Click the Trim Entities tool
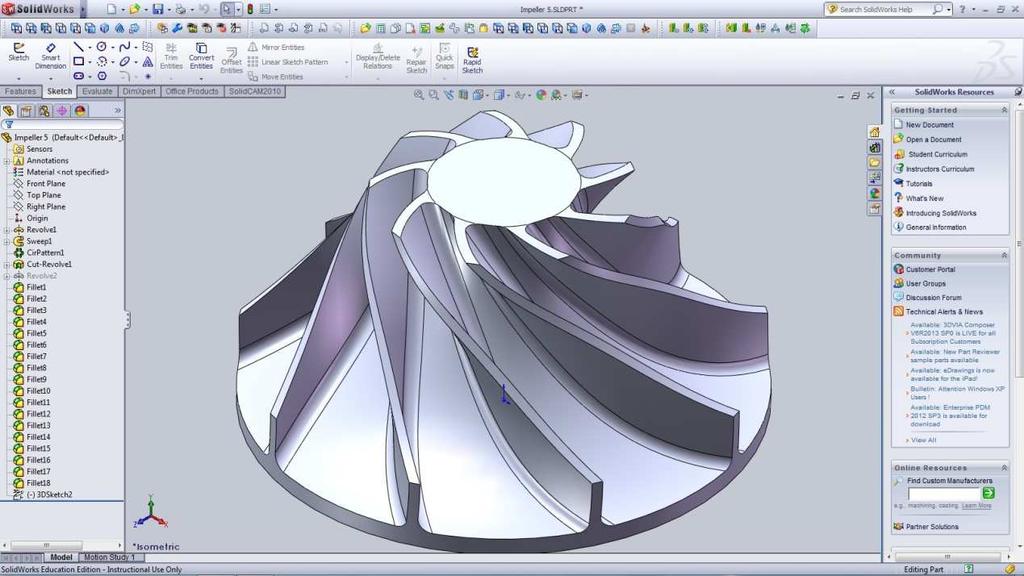1024x576 pixels. [x=171, y=57]
